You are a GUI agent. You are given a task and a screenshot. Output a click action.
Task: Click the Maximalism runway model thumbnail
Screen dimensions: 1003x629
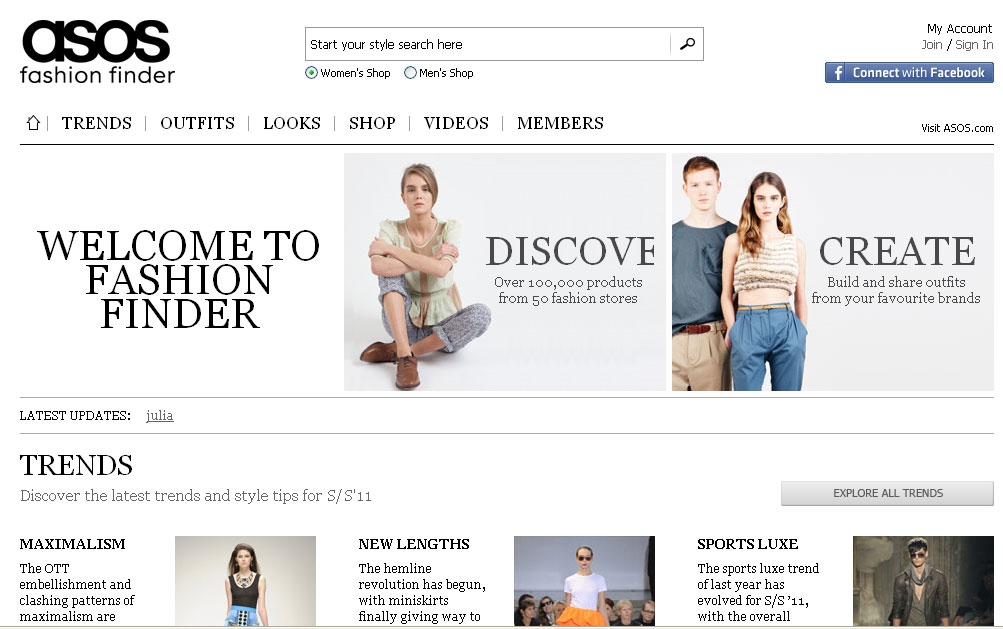tap(245, 581)
